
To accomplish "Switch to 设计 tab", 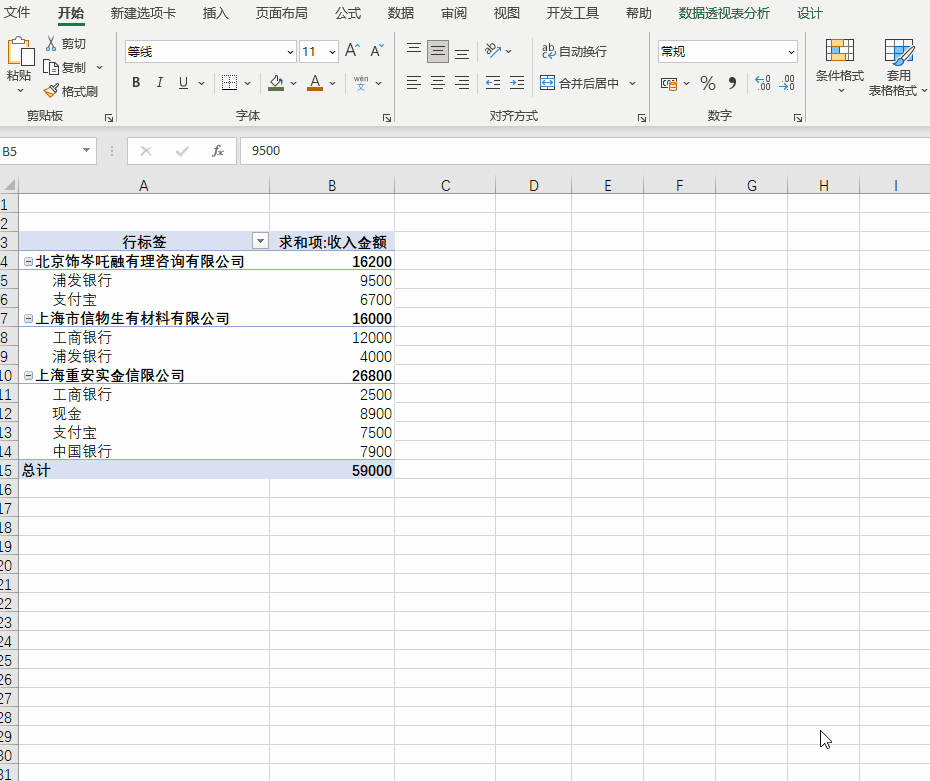I will tap(810, 13).
